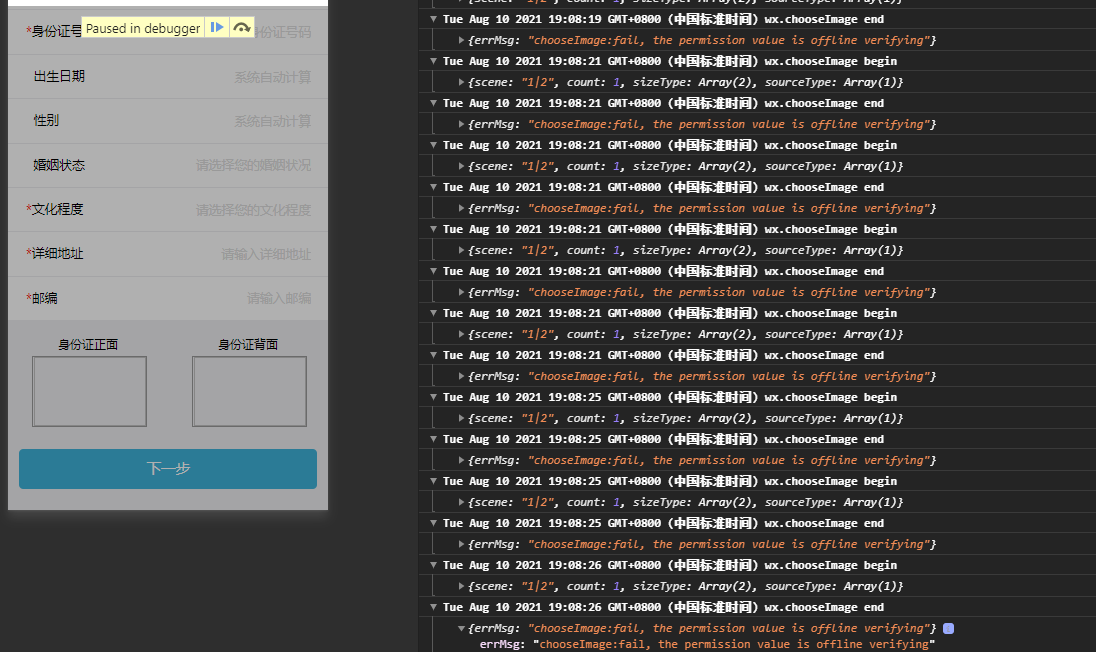Collapse the 19:08:26 wx.chooseImage end log group
Viewport: 1096px width, 652px height.
433,607
